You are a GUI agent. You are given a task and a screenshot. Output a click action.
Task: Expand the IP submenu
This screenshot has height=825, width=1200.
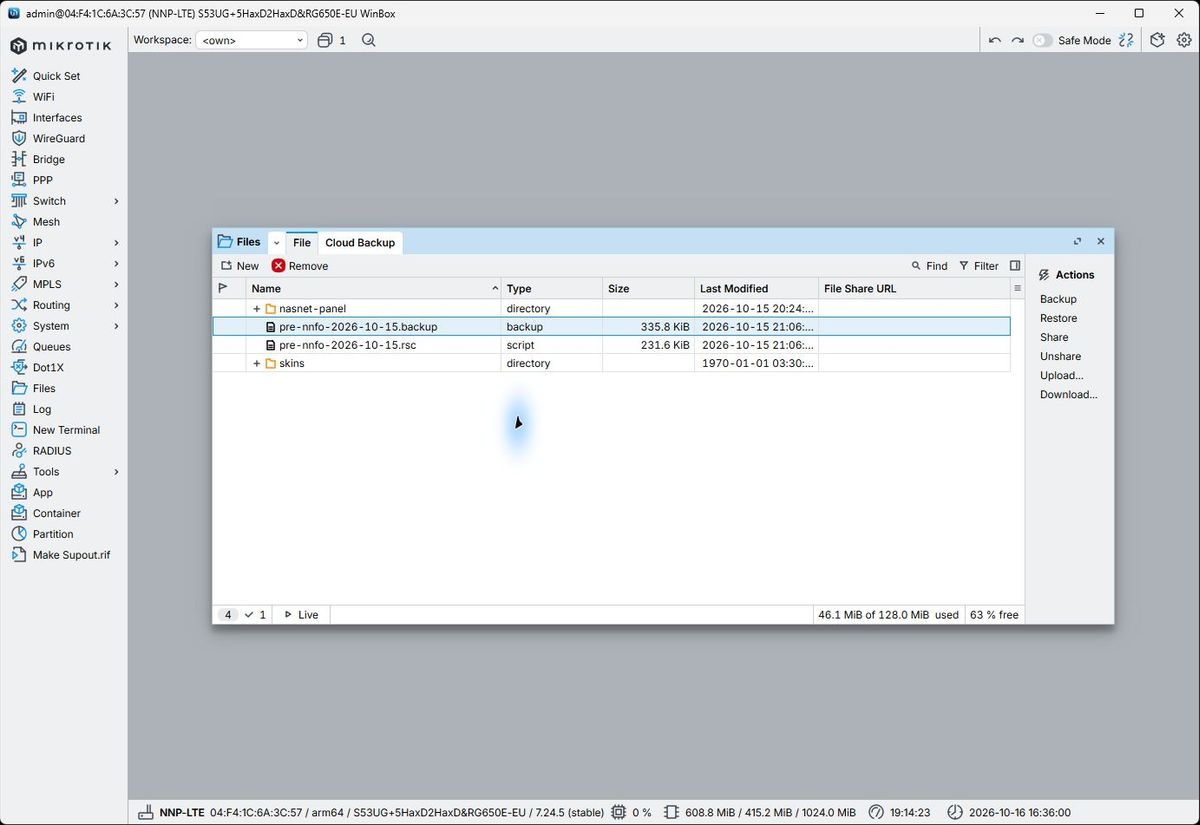116,243
